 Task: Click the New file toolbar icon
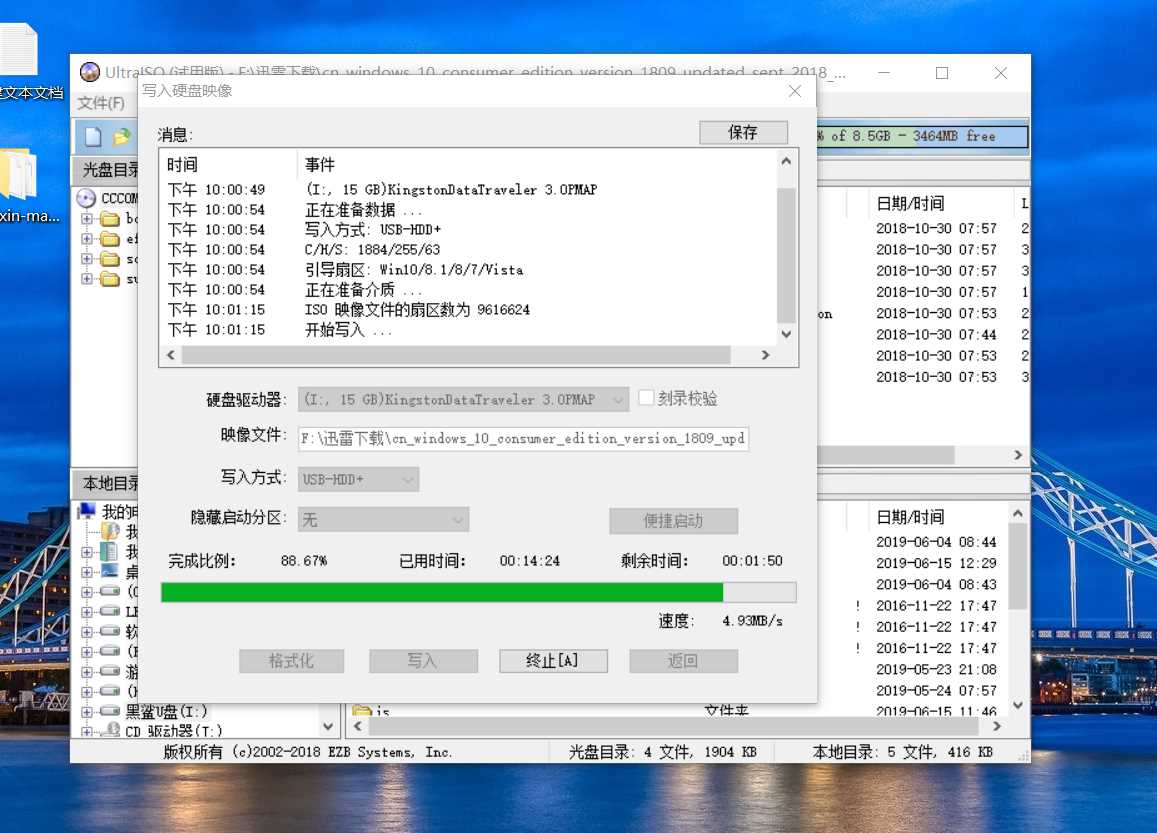pos(93,136)
